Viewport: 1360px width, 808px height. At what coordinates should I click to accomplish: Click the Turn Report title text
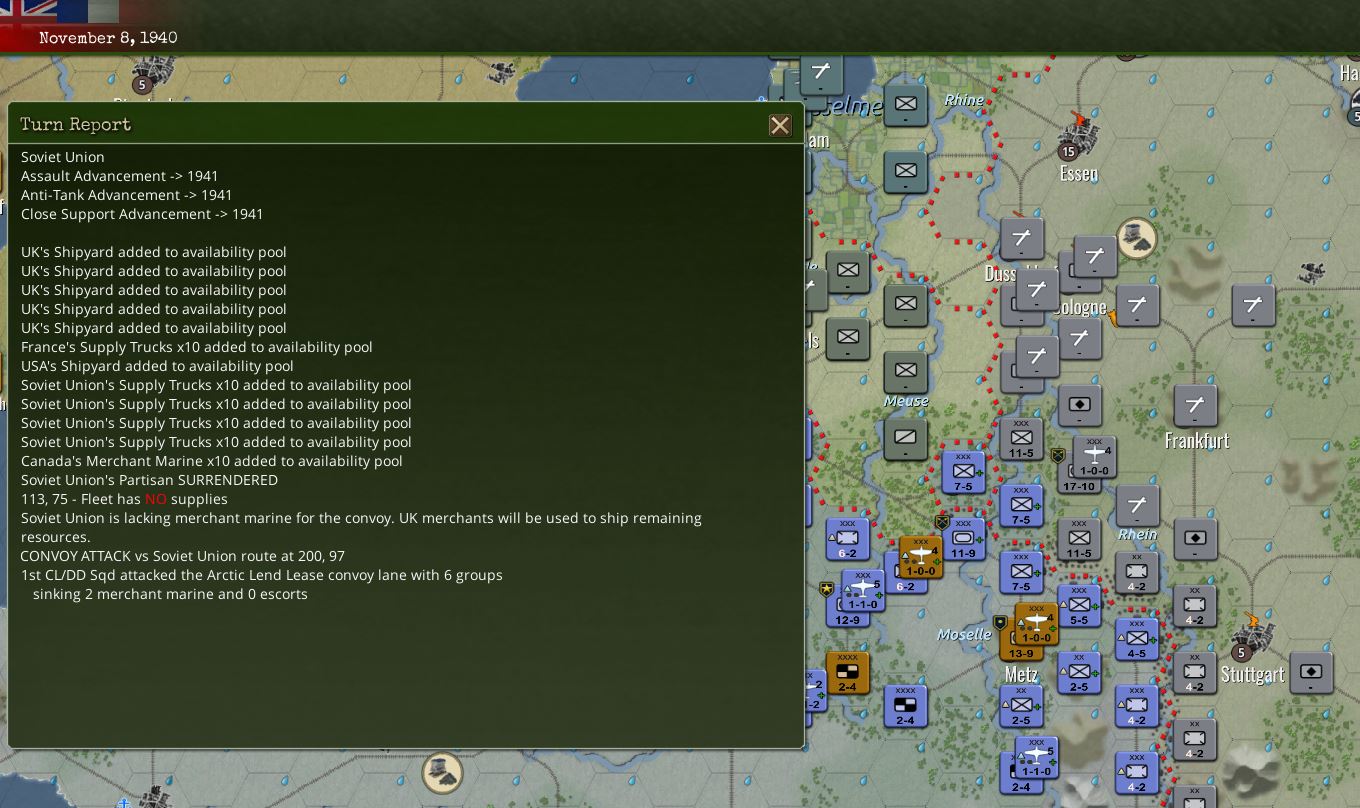coord(76,125)
